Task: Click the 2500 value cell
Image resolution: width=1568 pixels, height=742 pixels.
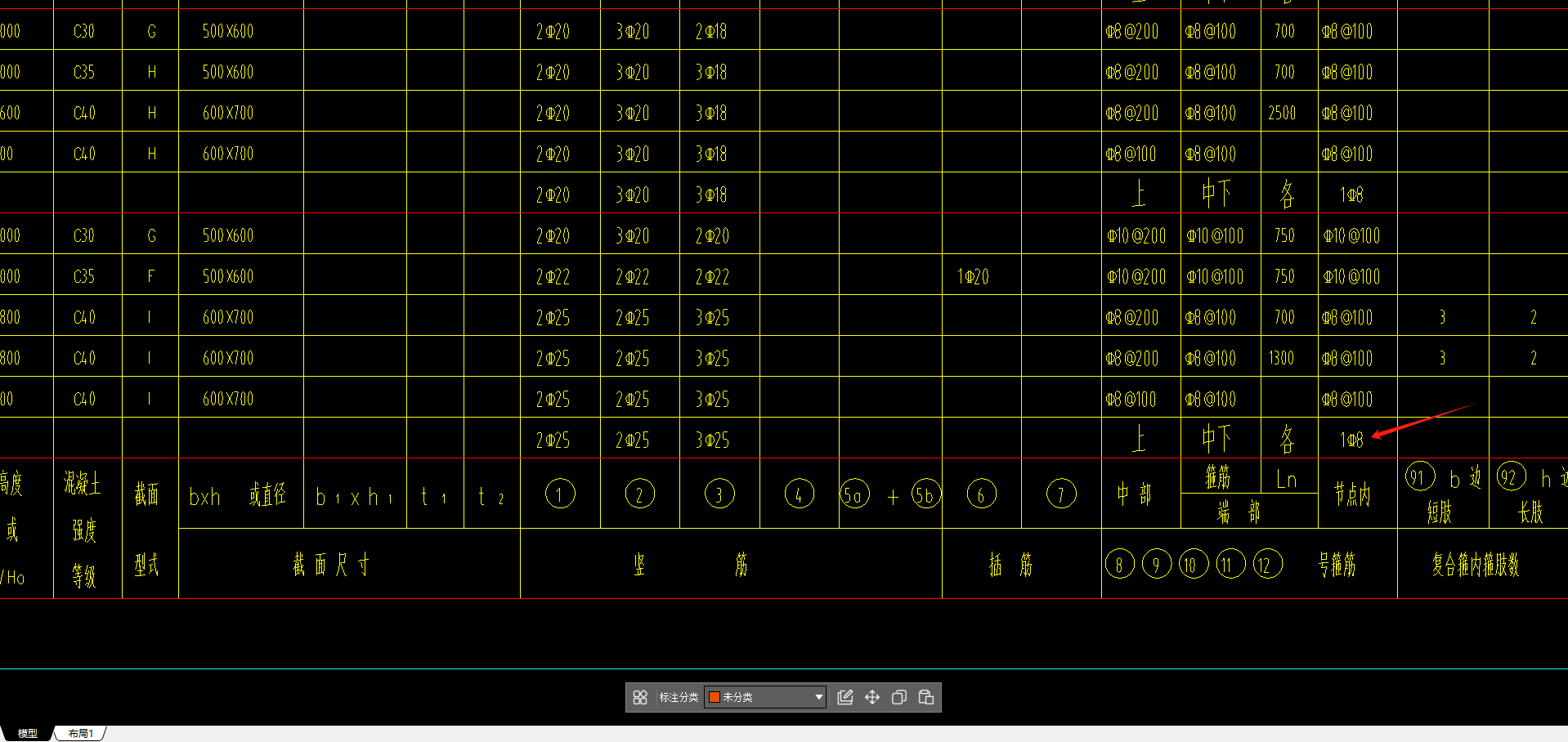Action: pyautogui.click(x=1282, y=113)
